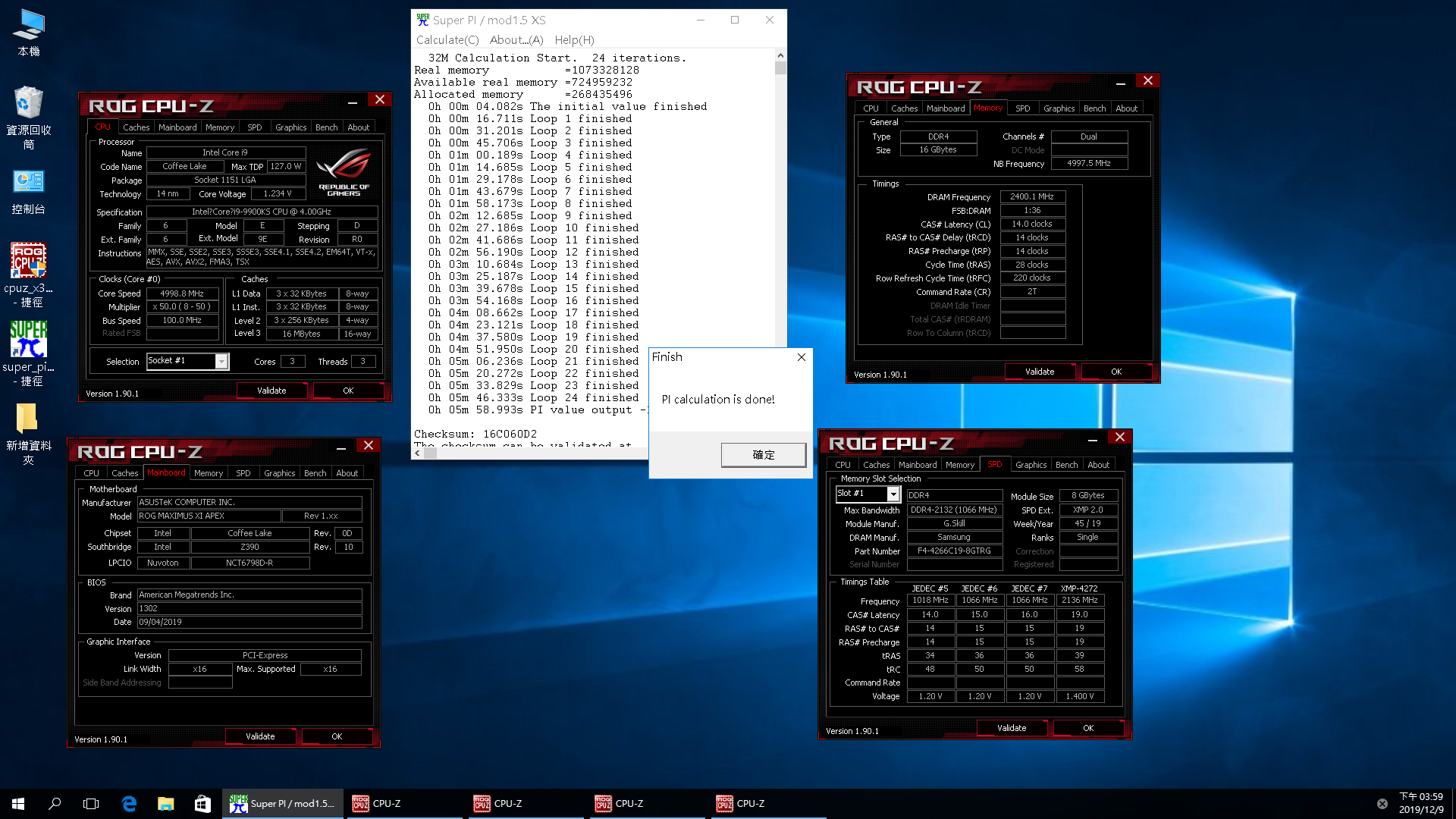
Task: Click Validate in the CPU tab window
Action: point(271,391)
